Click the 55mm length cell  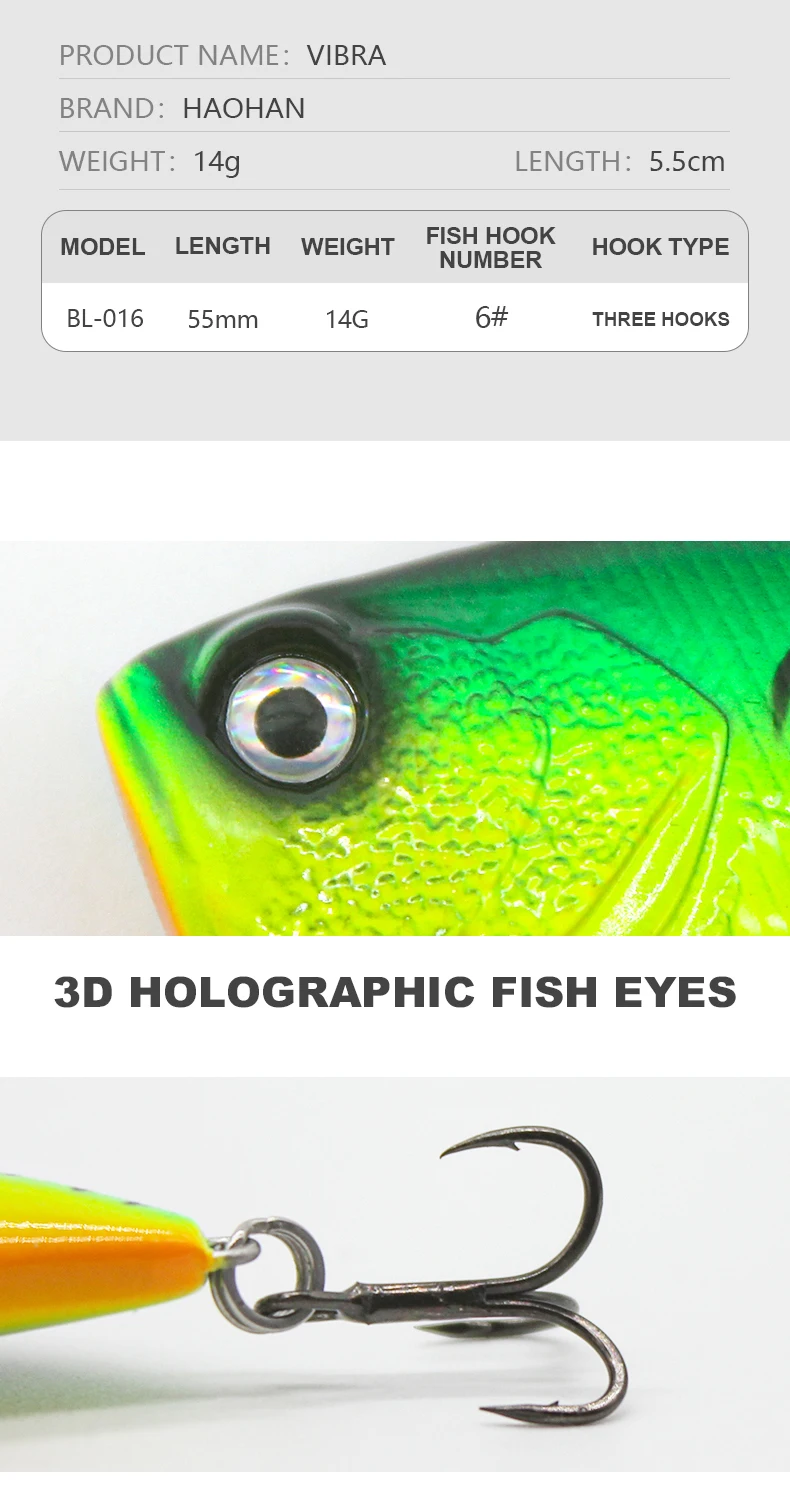pyautogui.click(x=223, y=320)
